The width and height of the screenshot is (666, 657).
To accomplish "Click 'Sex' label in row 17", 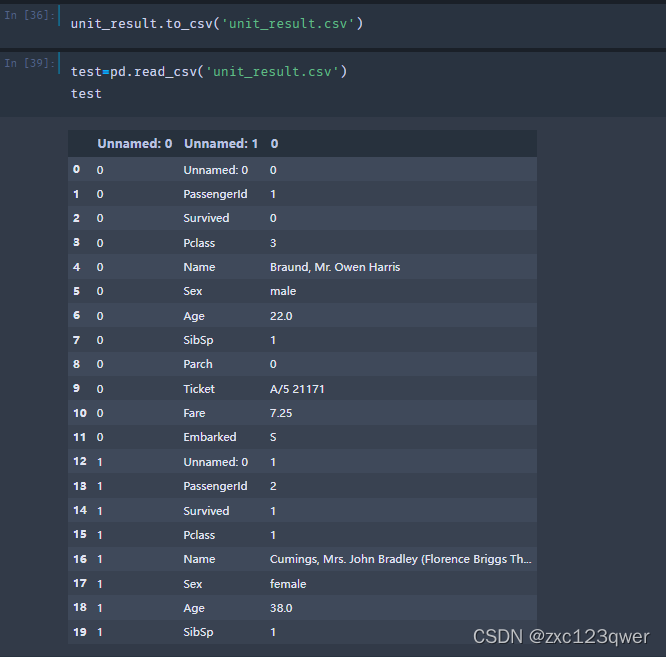I will coord(193,584).
